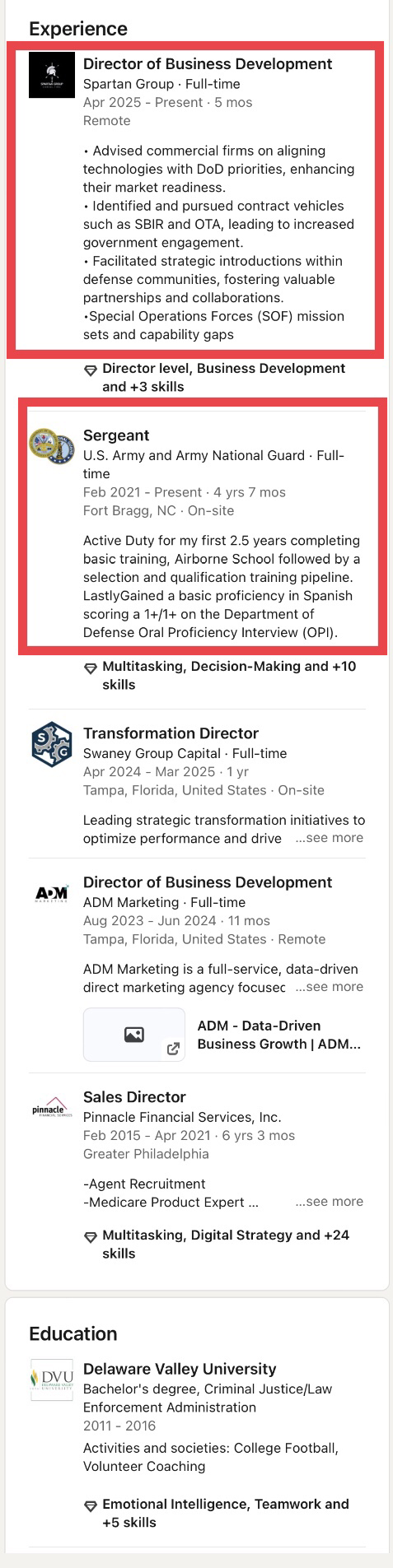Open Pinnacle Financial Services logo
The height and width of the screenshot is (1568, 393).
pyautogui.click(x=51, y=1108)
